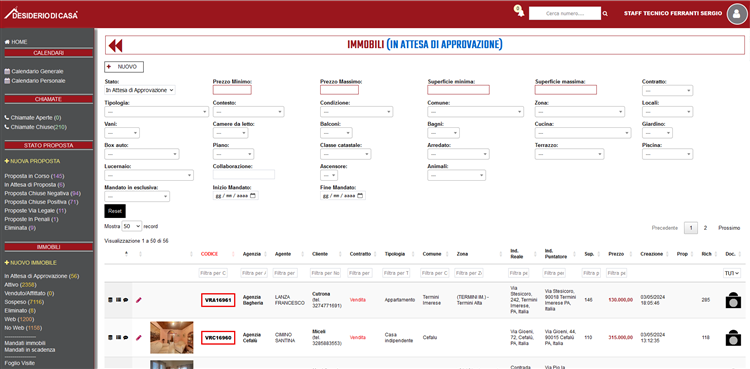Focus the Cerca numero search field
750x369 pixels.
(565, 13)
